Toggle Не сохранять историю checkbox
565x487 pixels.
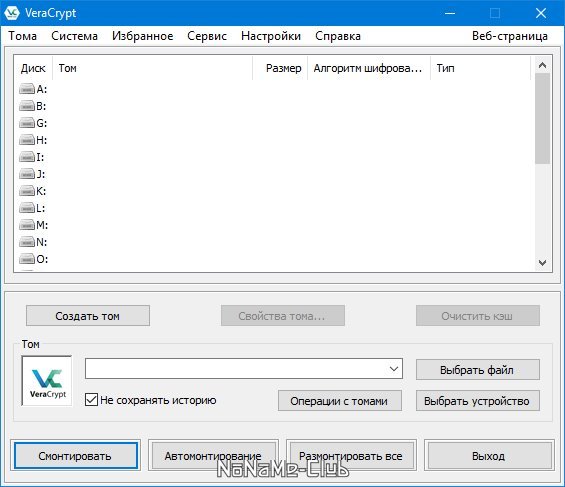91,400
